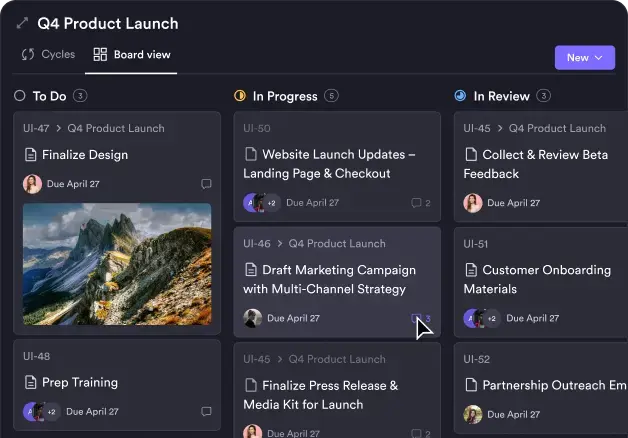
Task: Click the In Progress status indicator
Action: [x=240, y=96]
